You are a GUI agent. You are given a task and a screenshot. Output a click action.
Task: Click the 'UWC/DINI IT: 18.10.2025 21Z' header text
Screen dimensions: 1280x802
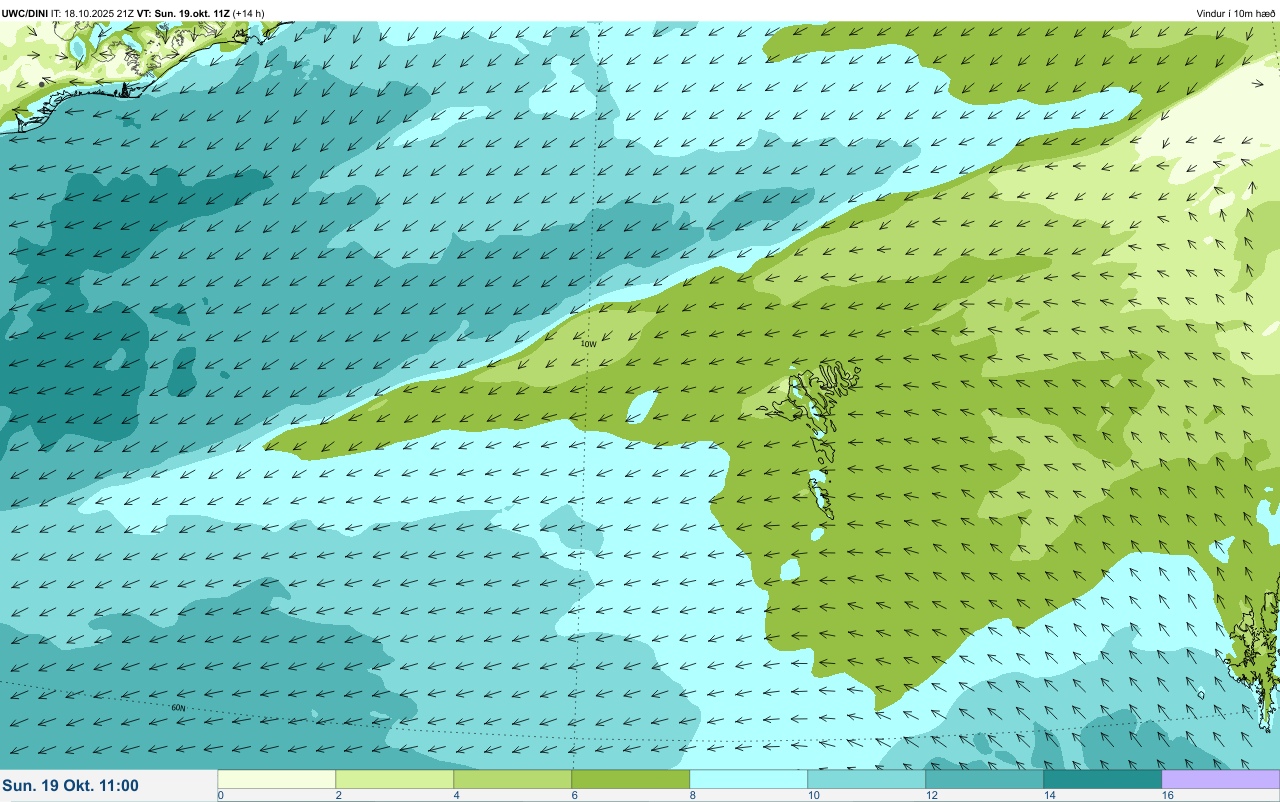tap(69, 13)
